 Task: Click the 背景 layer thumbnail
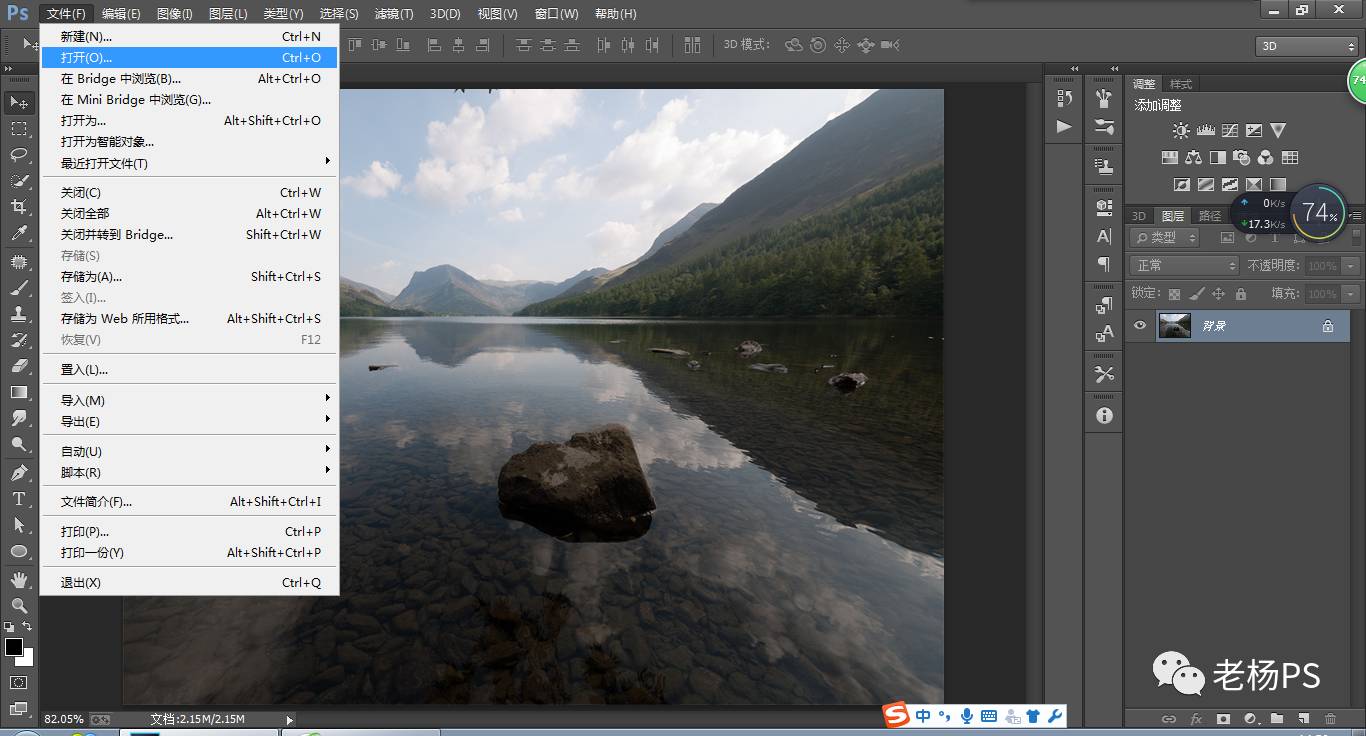(1175, 326)
